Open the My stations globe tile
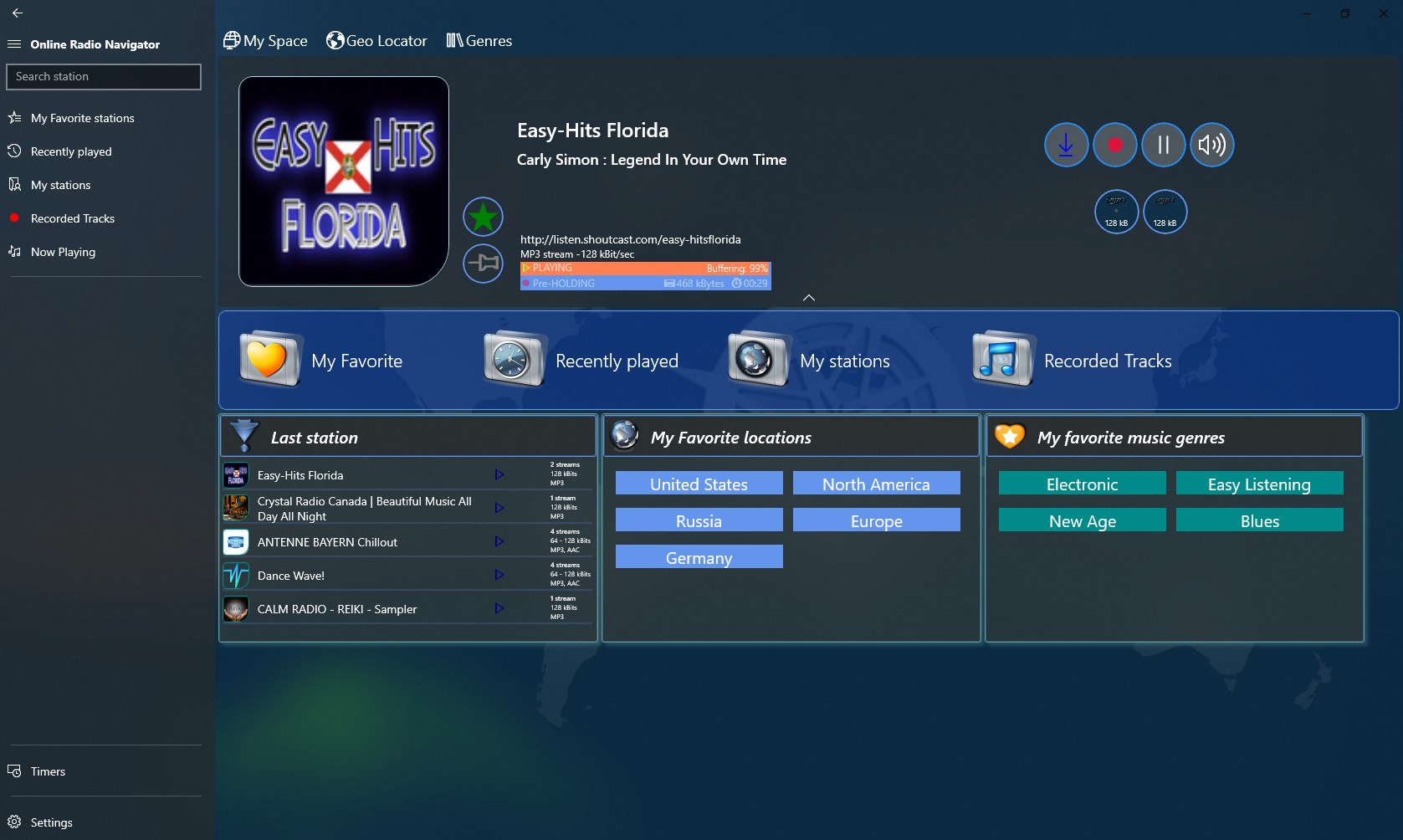 809,361
